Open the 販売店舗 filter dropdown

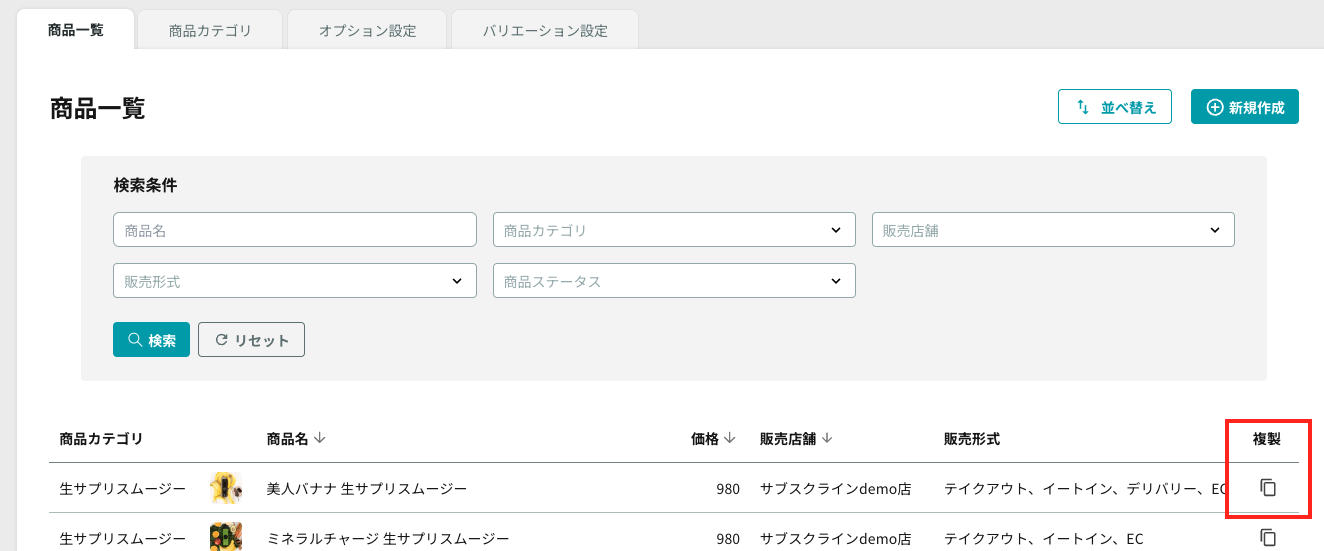[1053, 230]
